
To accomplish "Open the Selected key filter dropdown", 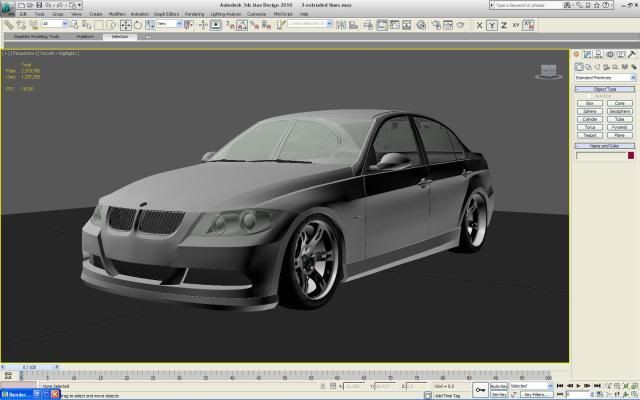I will [x=531, y=386].
